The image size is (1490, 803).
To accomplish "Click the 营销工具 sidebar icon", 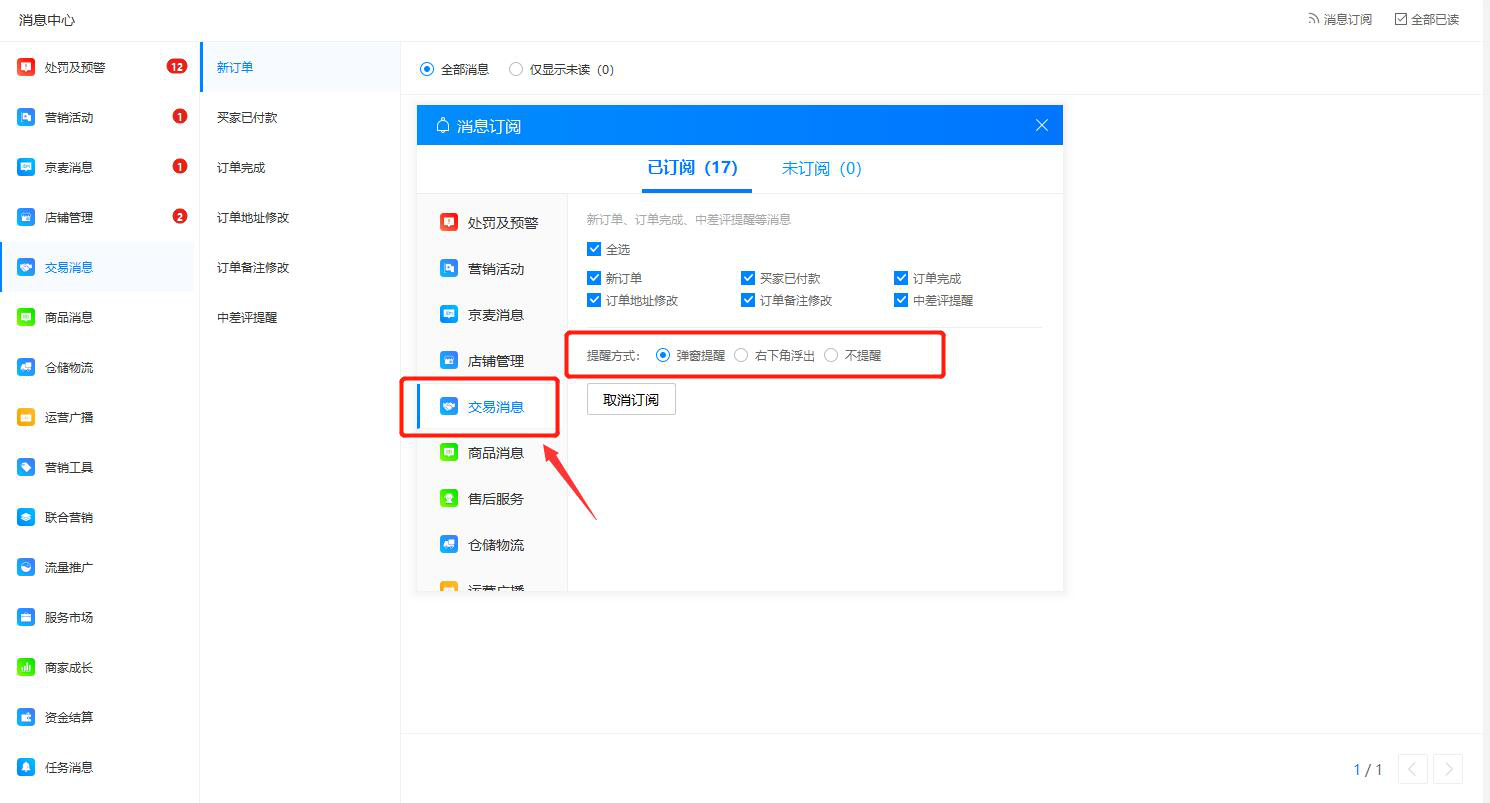I will [24, 466].
